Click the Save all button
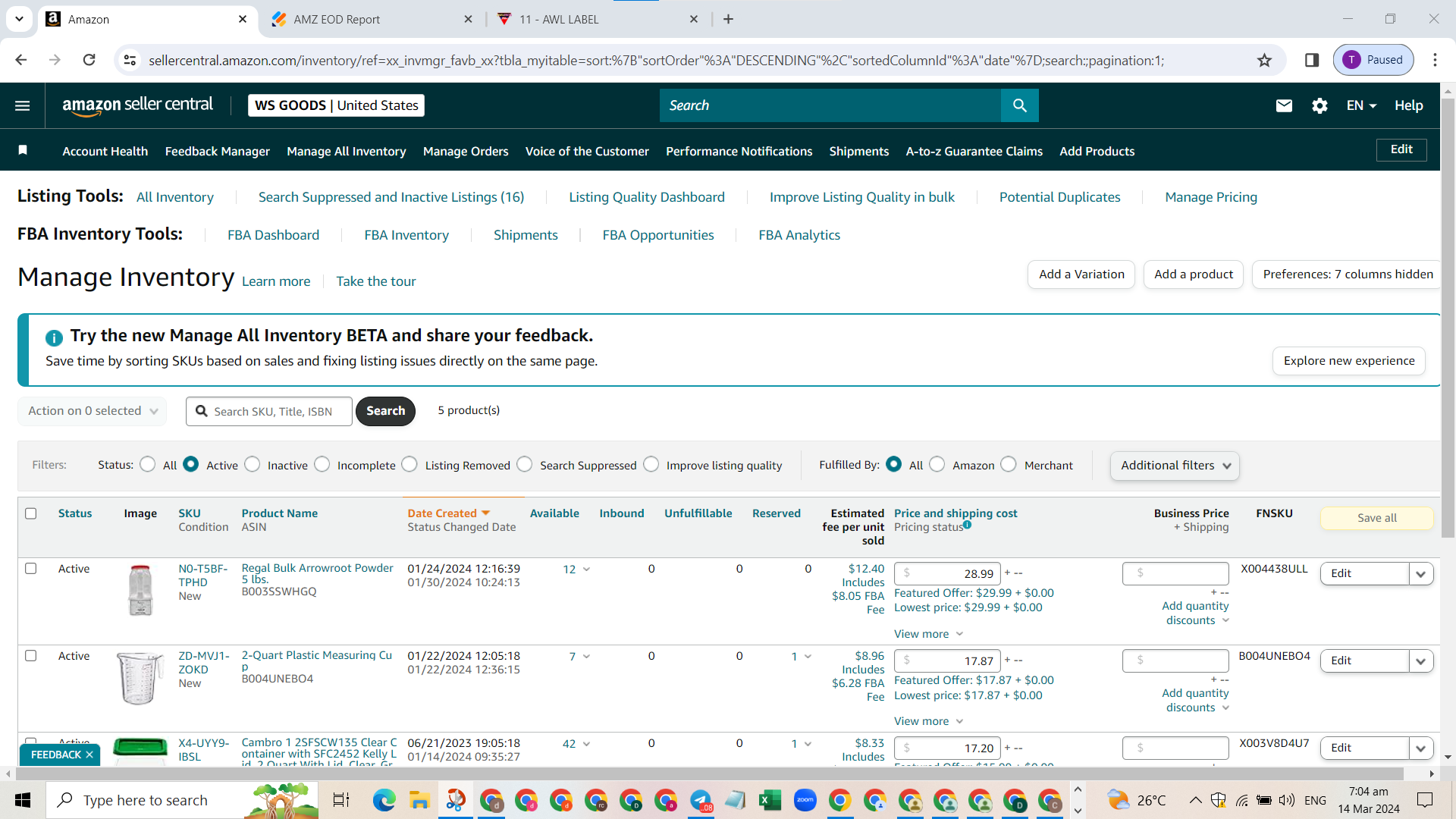Image resolution: width=1456 pixels, height=819 pixels. click(x=1376, y=518)
